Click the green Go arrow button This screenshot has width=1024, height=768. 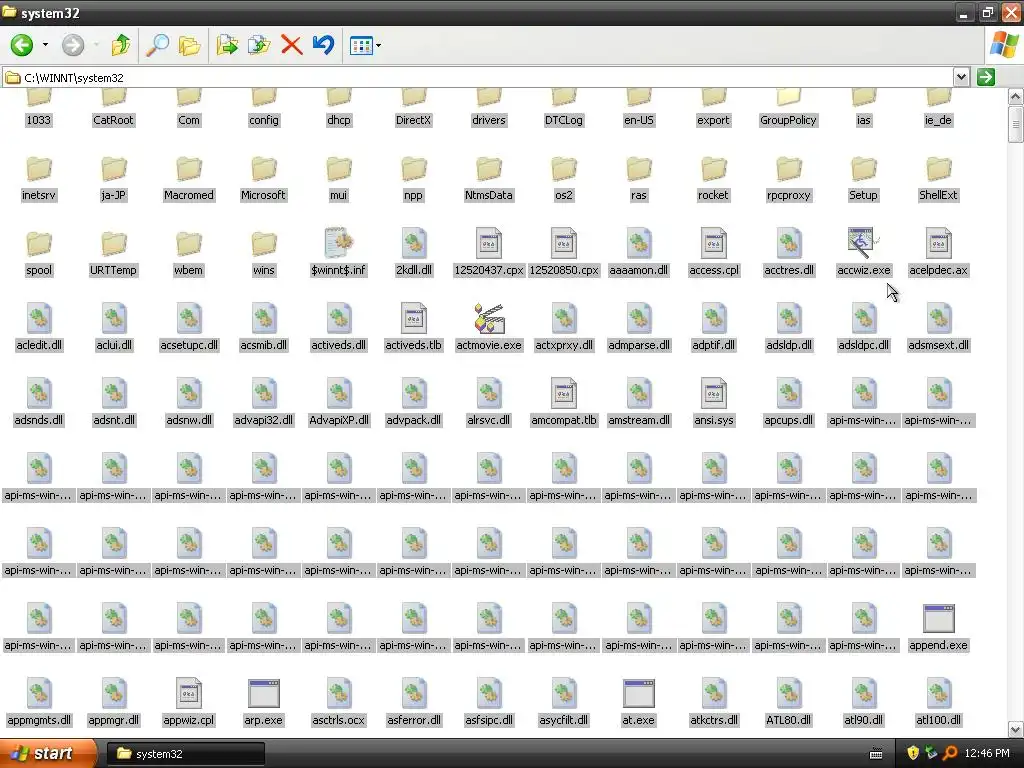pyautogui.click(x=986, y=77)
